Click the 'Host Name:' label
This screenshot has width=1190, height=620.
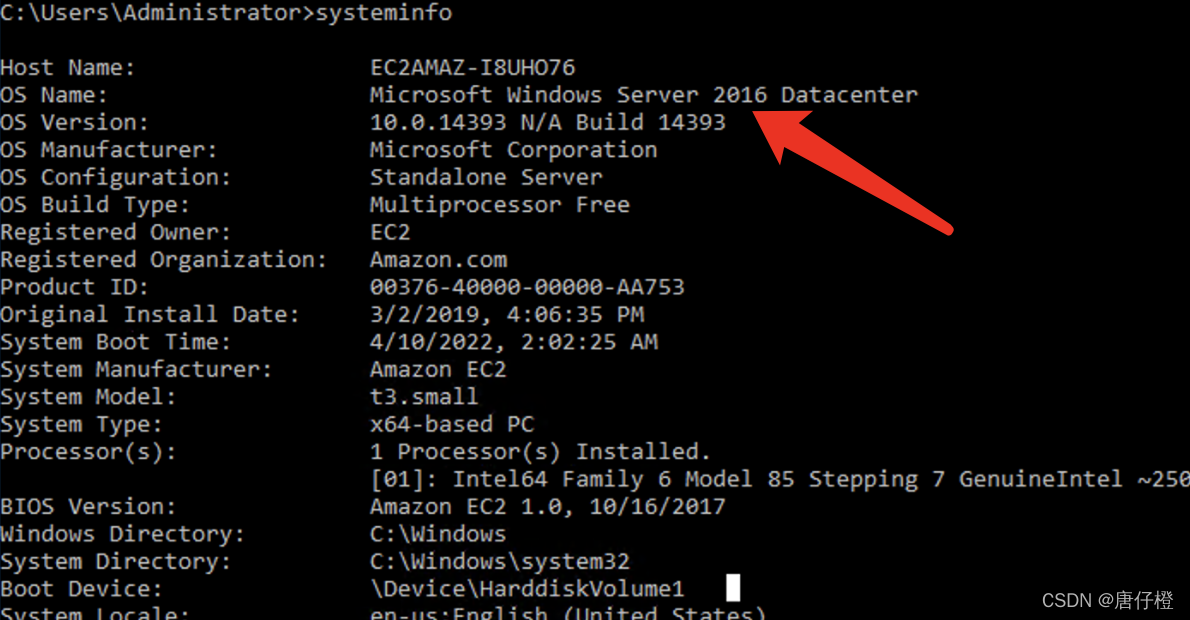[68, 68]
